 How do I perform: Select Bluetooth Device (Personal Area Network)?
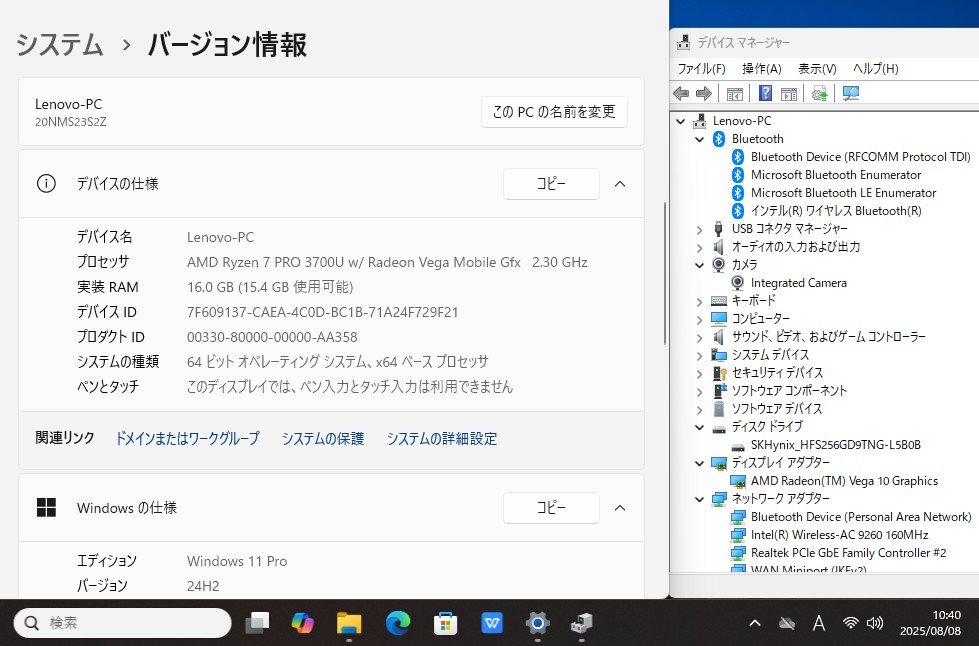[x=861, y=517]
